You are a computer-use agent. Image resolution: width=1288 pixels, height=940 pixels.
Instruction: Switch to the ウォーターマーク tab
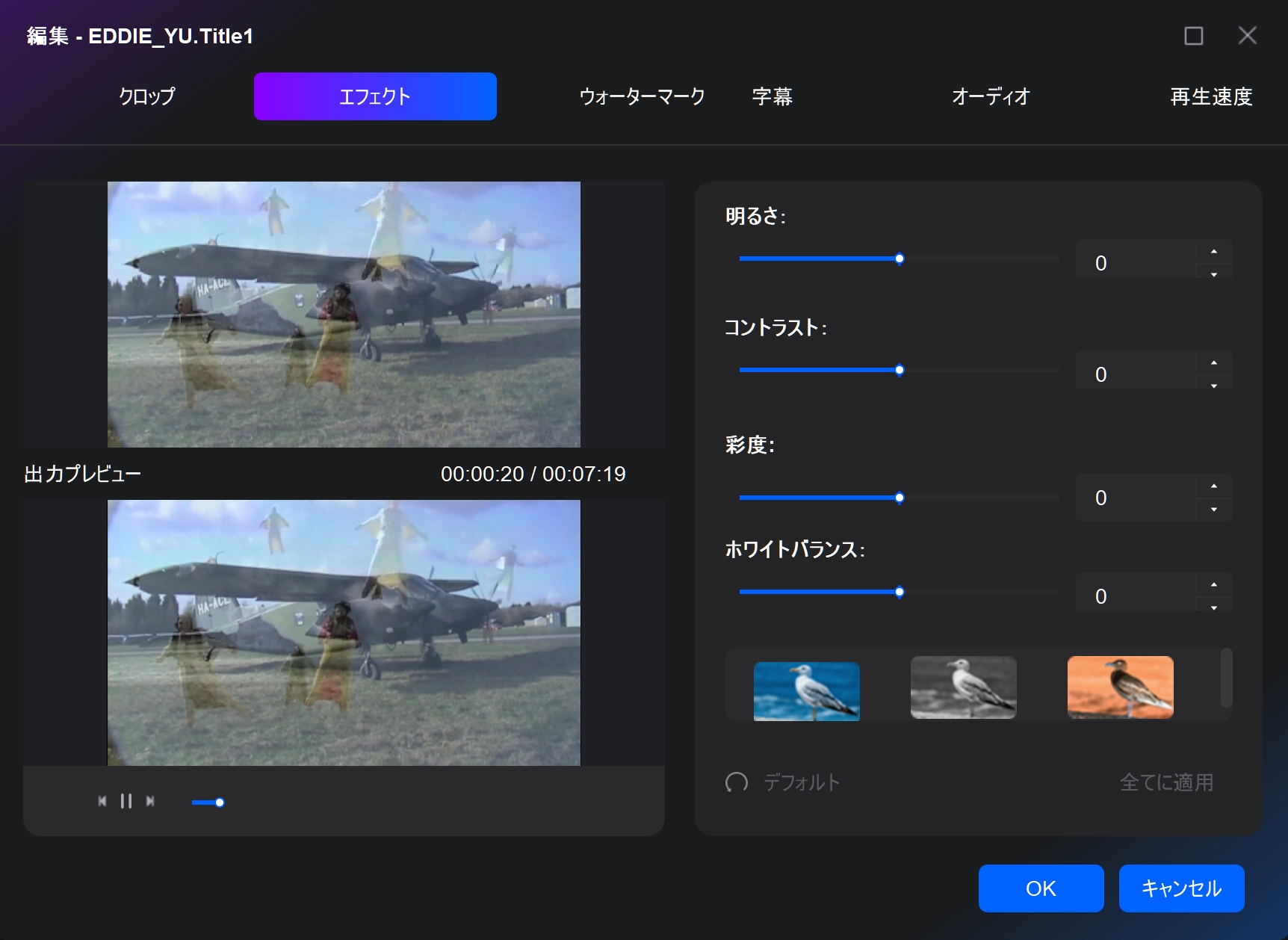click(x=642, y=96)
